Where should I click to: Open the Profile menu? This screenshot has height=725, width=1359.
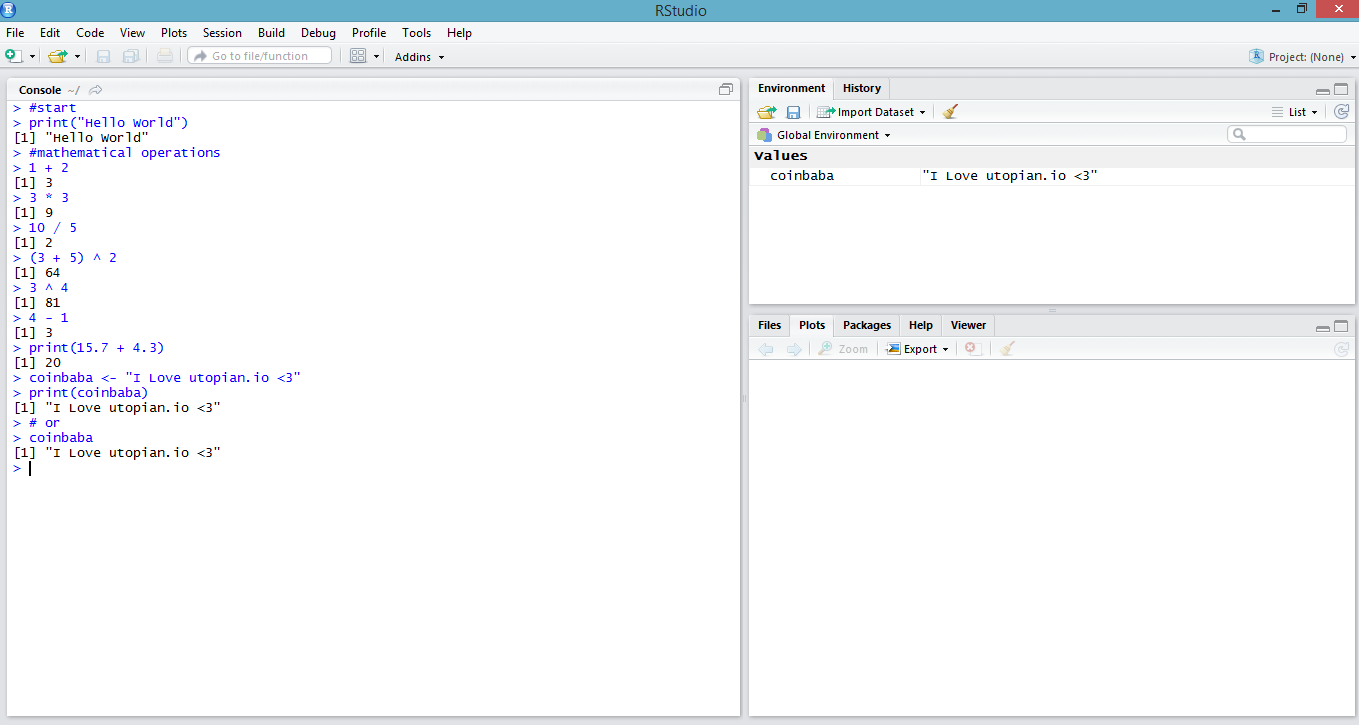point(369,33)
